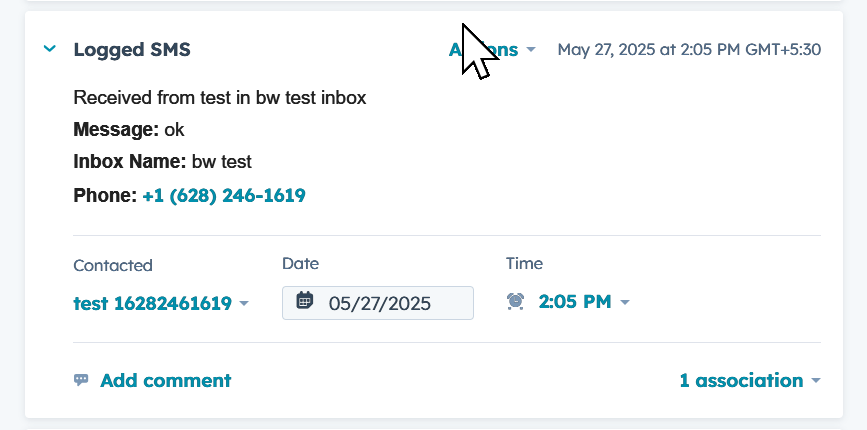Click the caret arrow beside Actions
Screen dimensions: 867x430
pyautogui.click(x=531, y=50)
